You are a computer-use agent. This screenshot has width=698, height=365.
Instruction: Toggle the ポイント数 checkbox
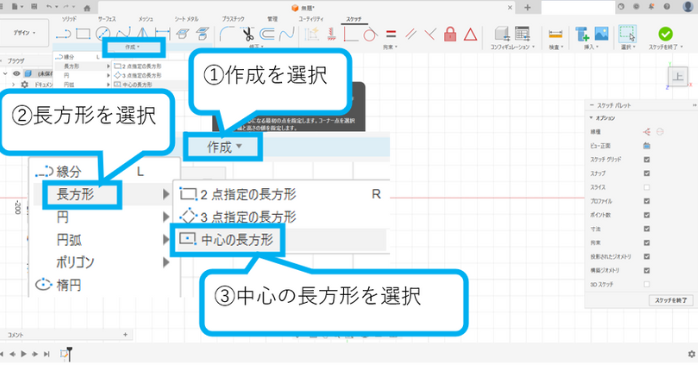tap(647, 215)
